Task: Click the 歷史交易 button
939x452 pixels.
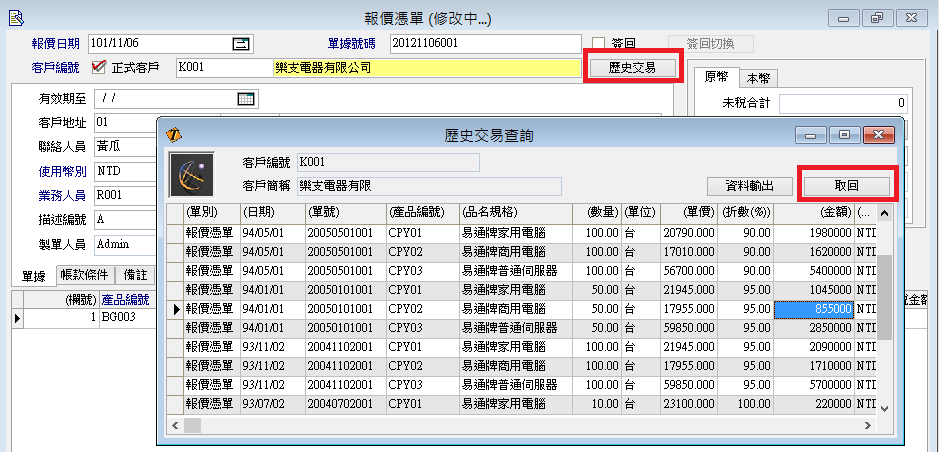Action: (x=631, y=68)
